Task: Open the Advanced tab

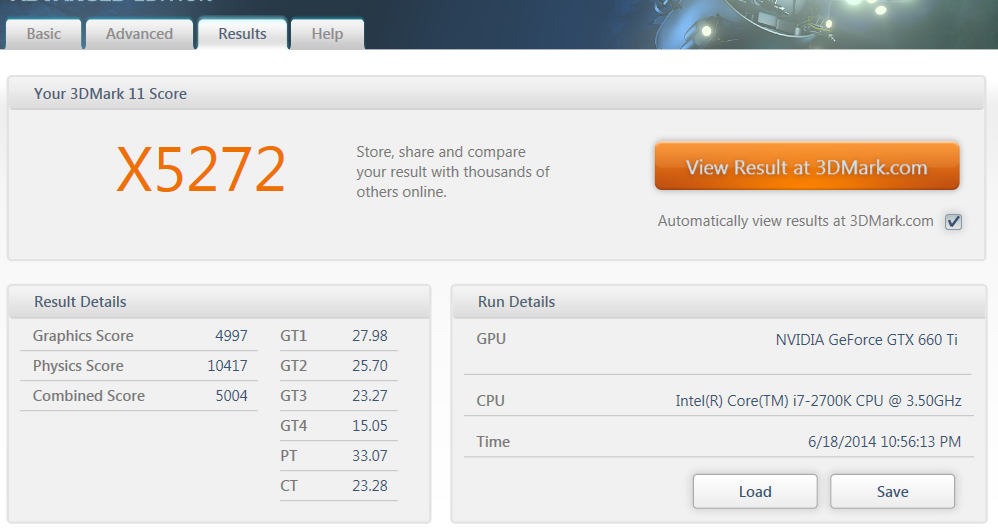Action: (x=139, y=34)
